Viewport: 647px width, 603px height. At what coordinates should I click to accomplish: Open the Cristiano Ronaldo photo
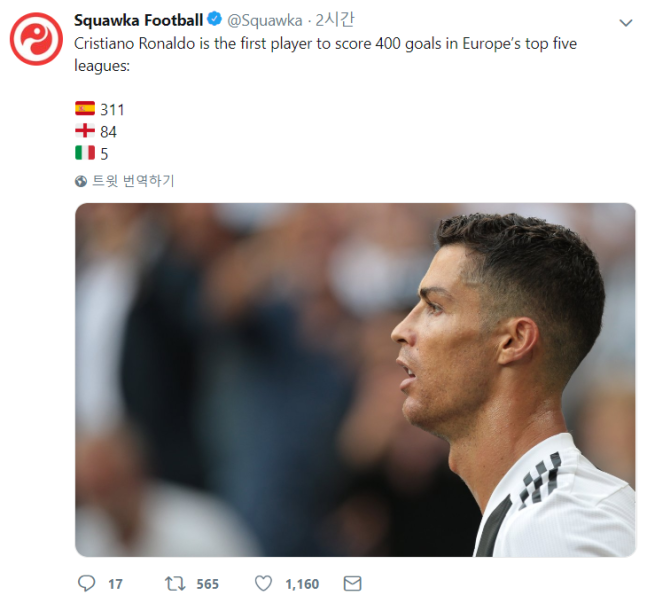click(x=355, y=380)
